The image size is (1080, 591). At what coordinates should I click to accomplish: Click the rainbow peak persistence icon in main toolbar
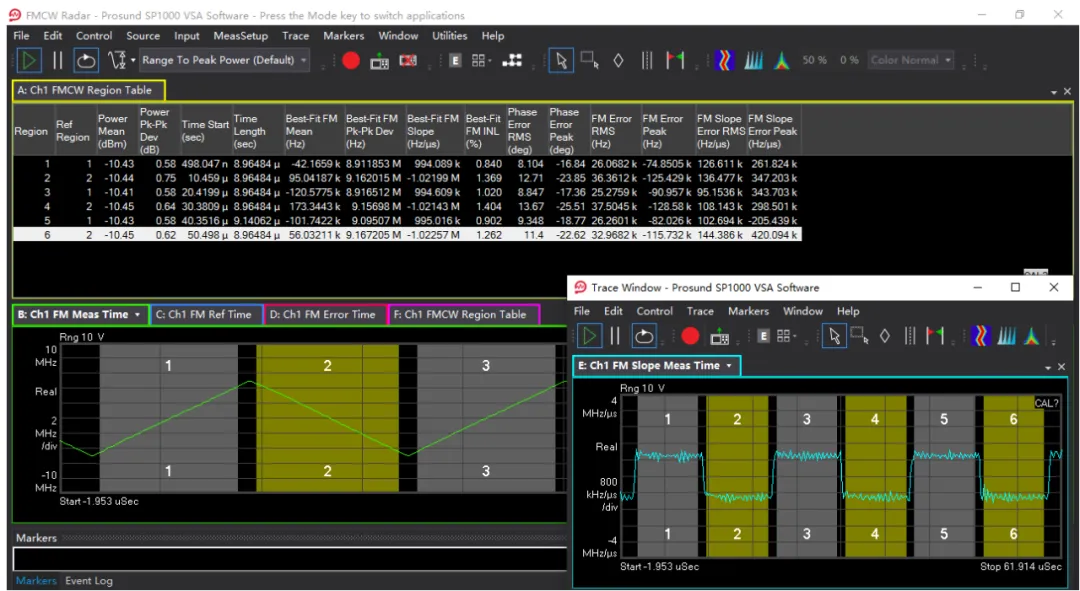[782, 61]
